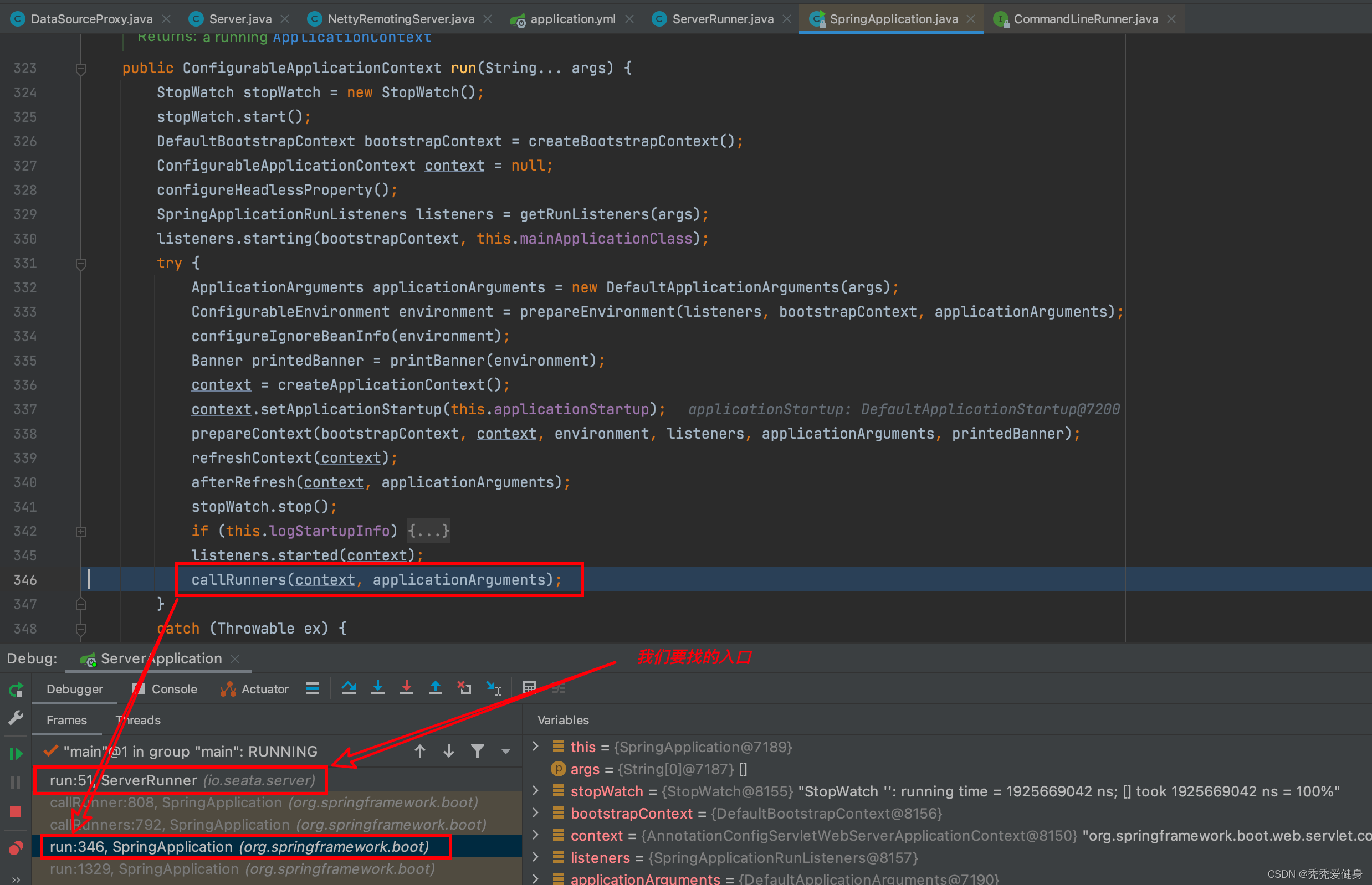
Task: Select frame run:1329, SpringApplication
Action: point(277,868)
